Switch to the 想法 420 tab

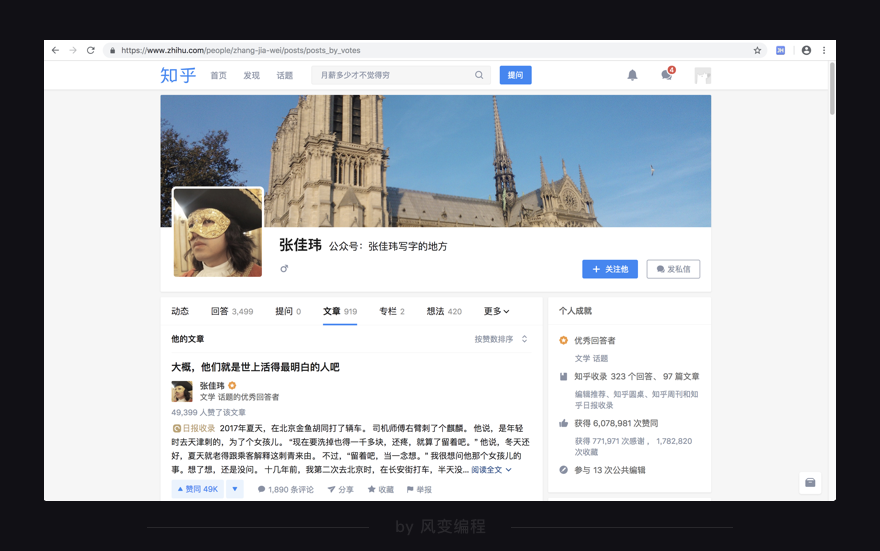(444, 311)
